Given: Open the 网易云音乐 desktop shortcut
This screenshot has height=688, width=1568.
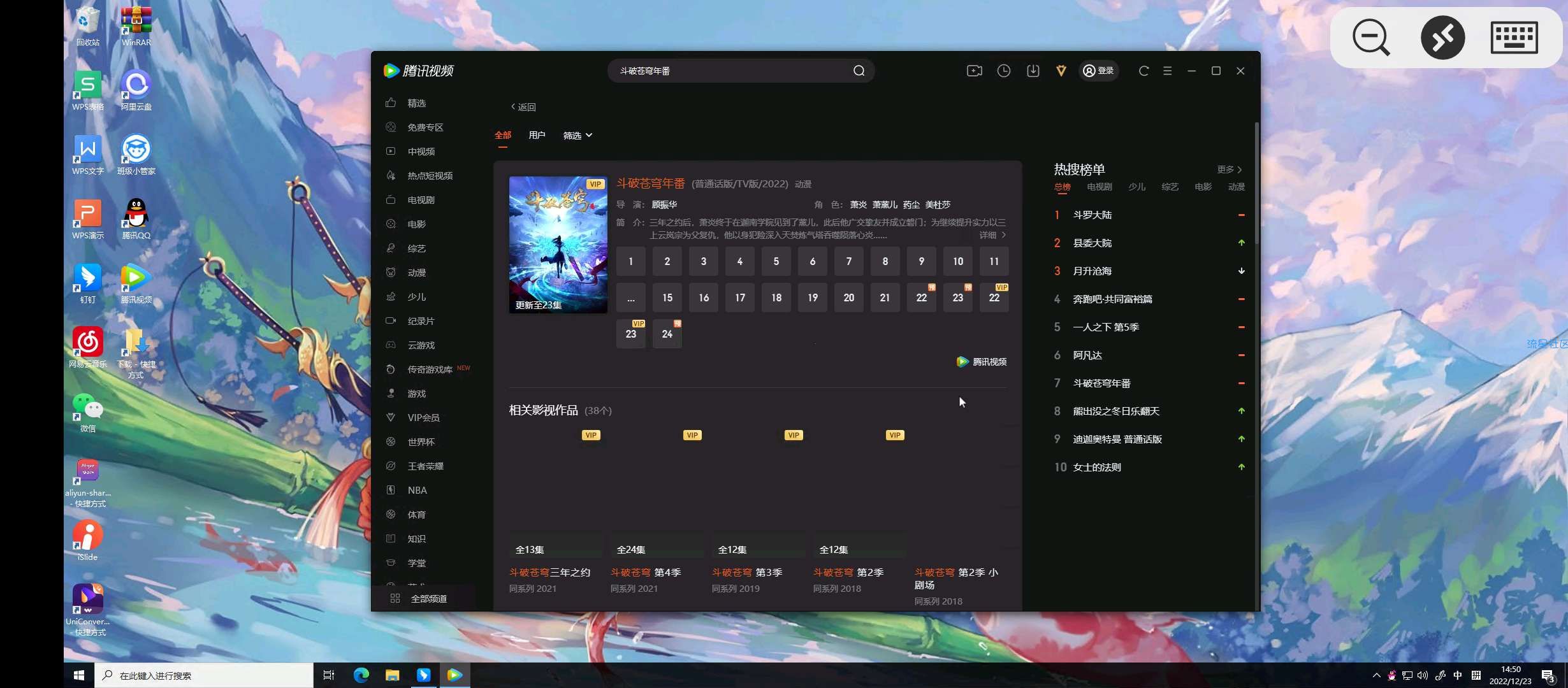Looking at the screenshot, I should tap(87, 347).
